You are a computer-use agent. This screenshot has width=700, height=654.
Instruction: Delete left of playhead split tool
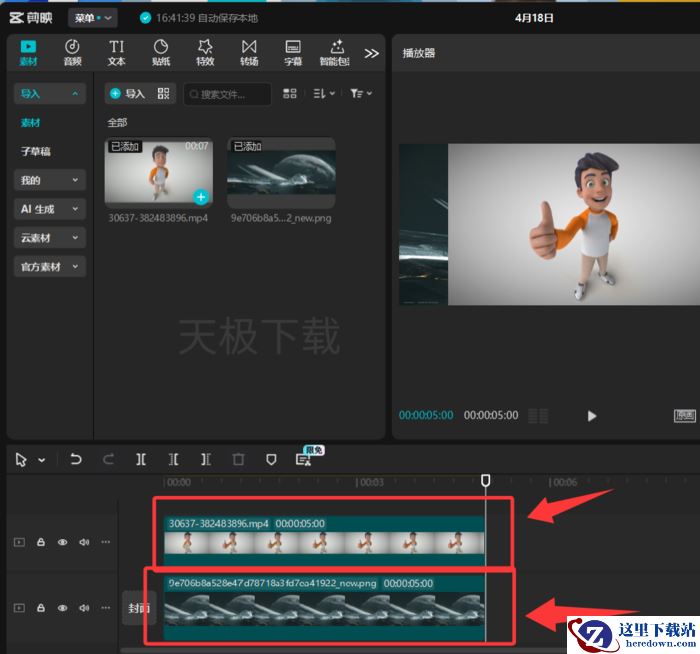(x=173, y=459)
